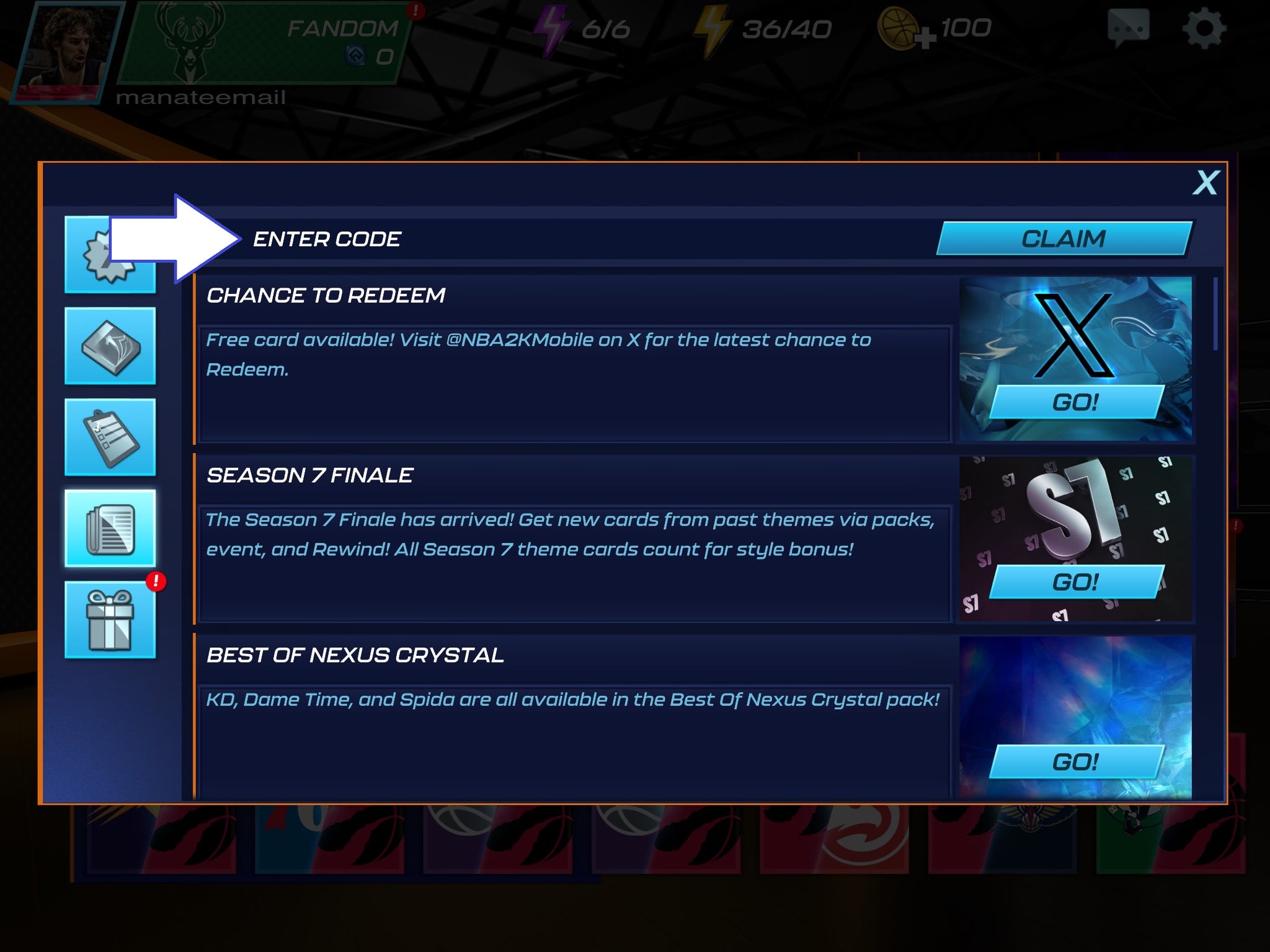Close the news dialog with the X

(x=1206, y=183)
